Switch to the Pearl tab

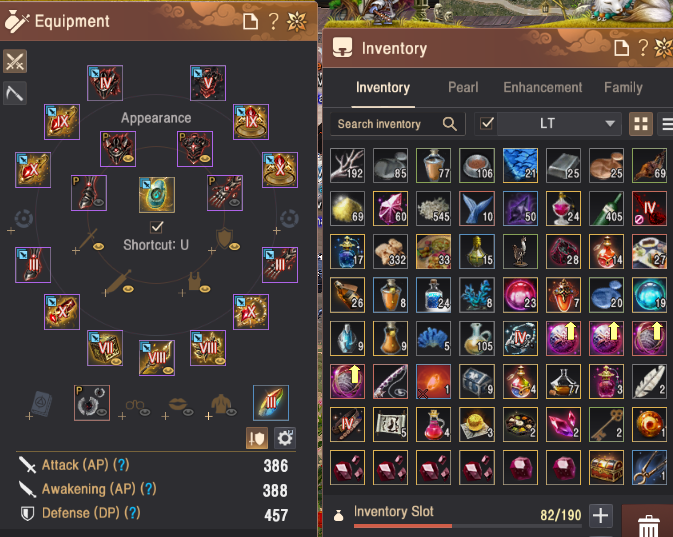(x=463, y=88)
